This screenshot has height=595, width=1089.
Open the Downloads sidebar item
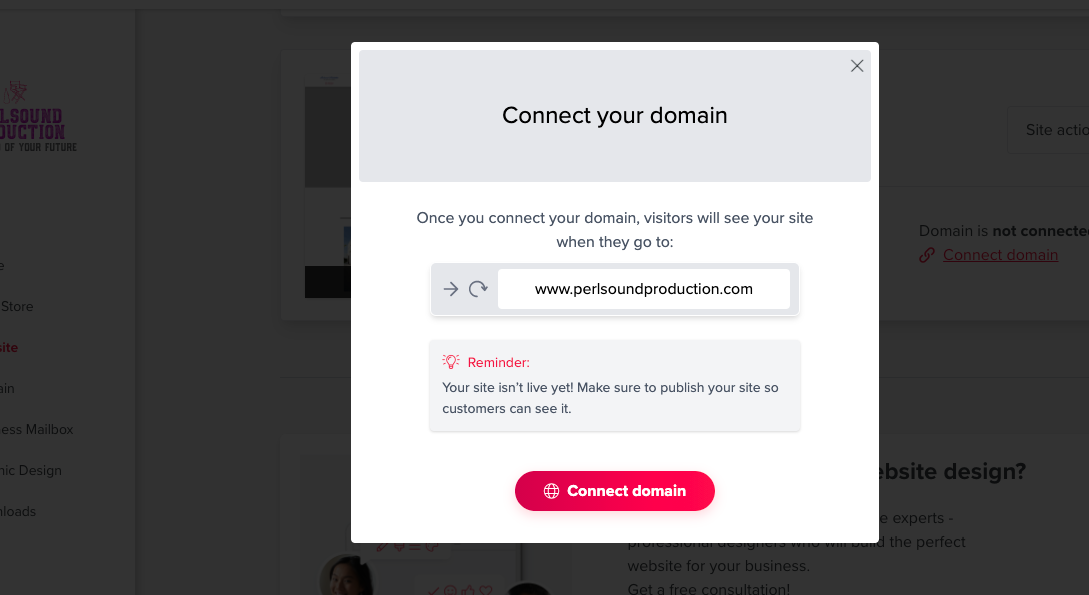pyautogui.click(x=18, y=511)
